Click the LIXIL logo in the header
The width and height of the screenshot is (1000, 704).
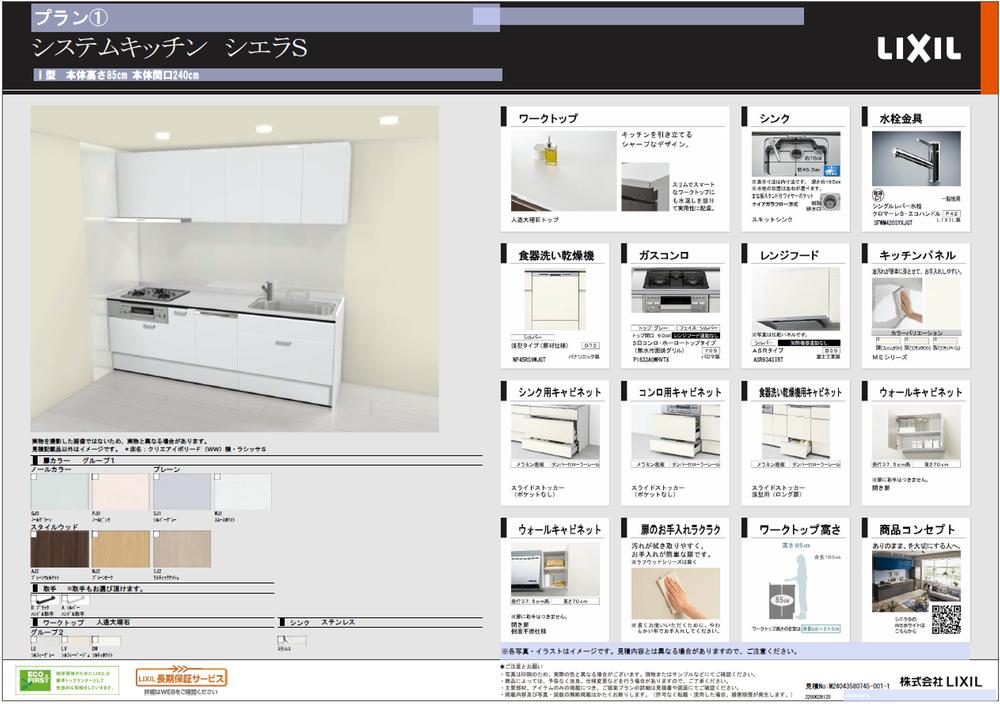tap(918, 49)
